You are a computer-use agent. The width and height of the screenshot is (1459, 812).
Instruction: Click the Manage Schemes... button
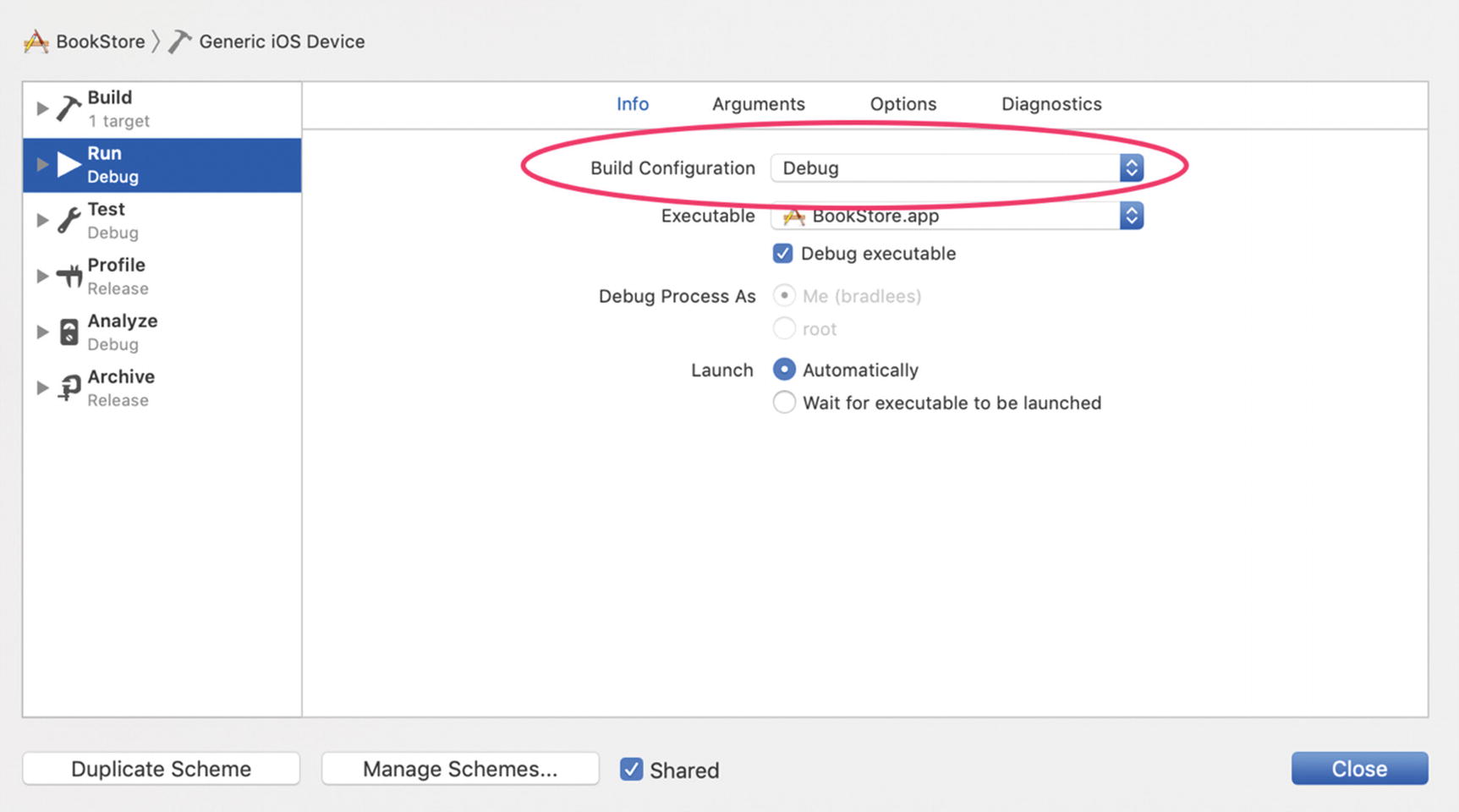point(460,769)
